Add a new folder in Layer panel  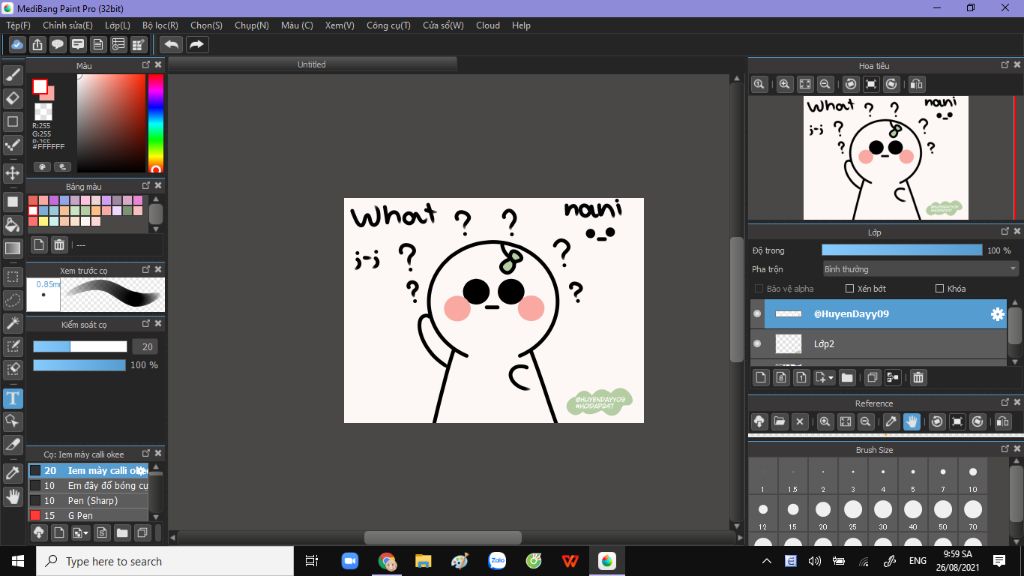point(847,377)
